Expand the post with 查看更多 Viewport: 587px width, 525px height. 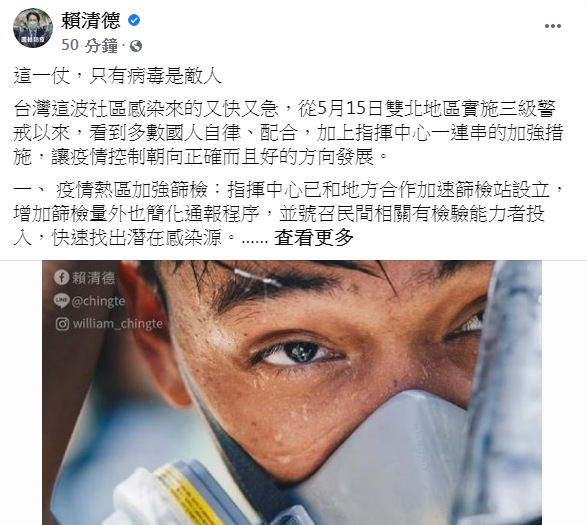pyautogui.click(x=314, y=237)
